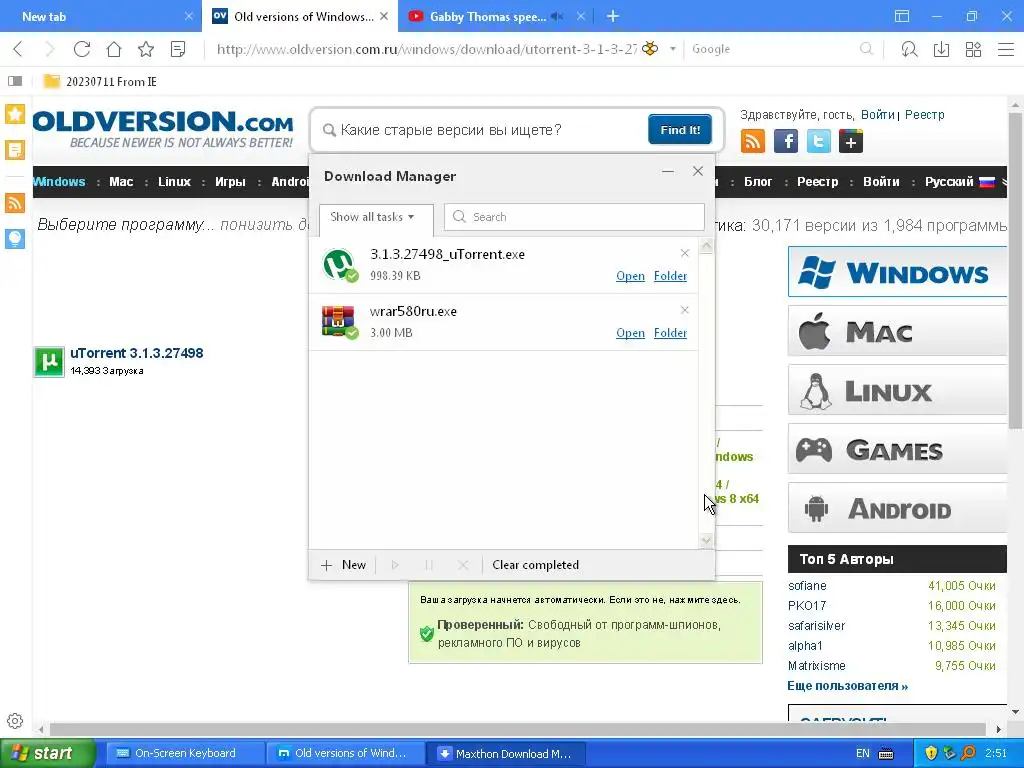
Task: Open a new browser tab with plus
Action: (x=613, y=16)
